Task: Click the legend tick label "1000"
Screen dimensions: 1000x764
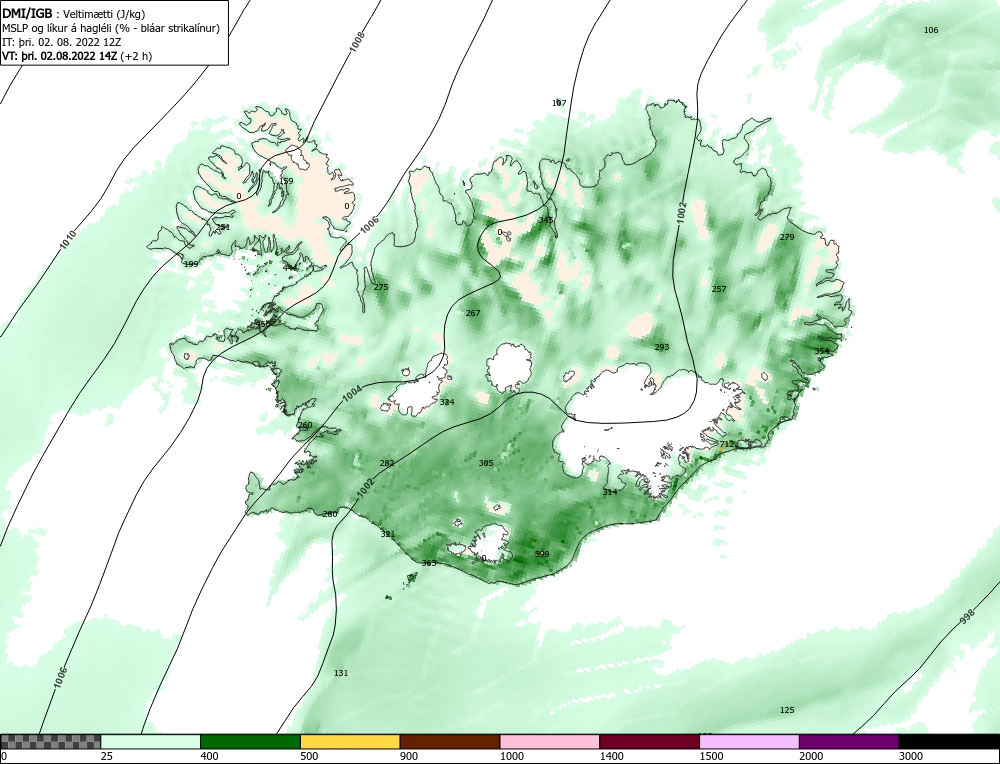Action: (x=511, y=756)
